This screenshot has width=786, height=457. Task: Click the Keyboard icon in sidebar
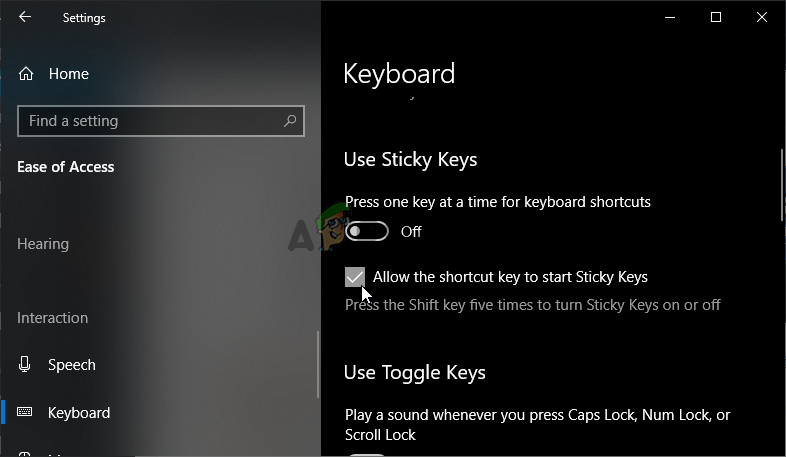coord(26,412)
